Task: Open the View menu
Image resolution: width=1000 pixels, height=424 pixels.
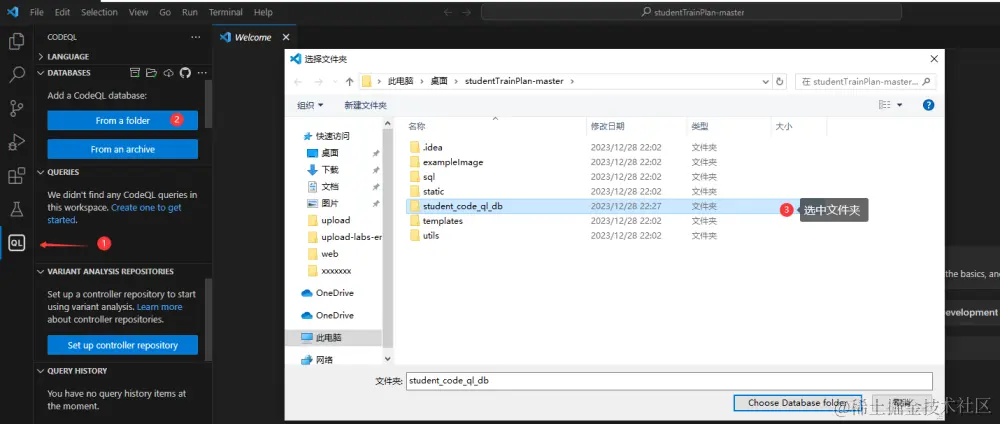Action: [138, 12]
